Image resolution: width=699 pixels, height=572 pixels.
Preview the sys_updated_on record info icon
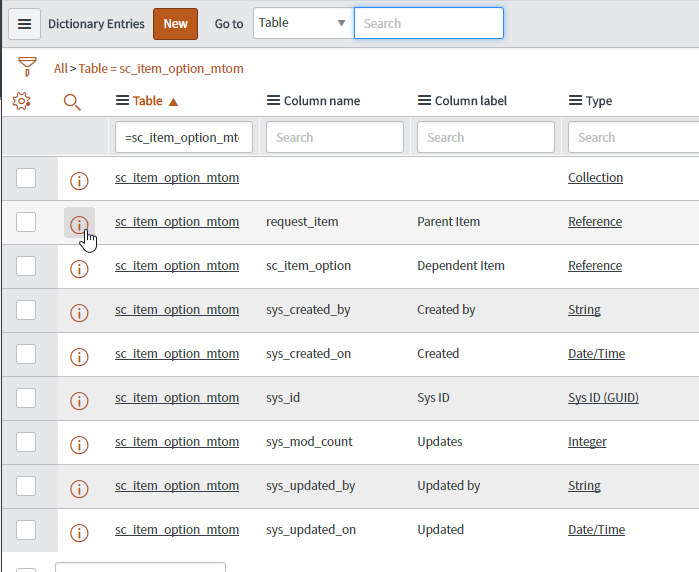tap(79, 533)
